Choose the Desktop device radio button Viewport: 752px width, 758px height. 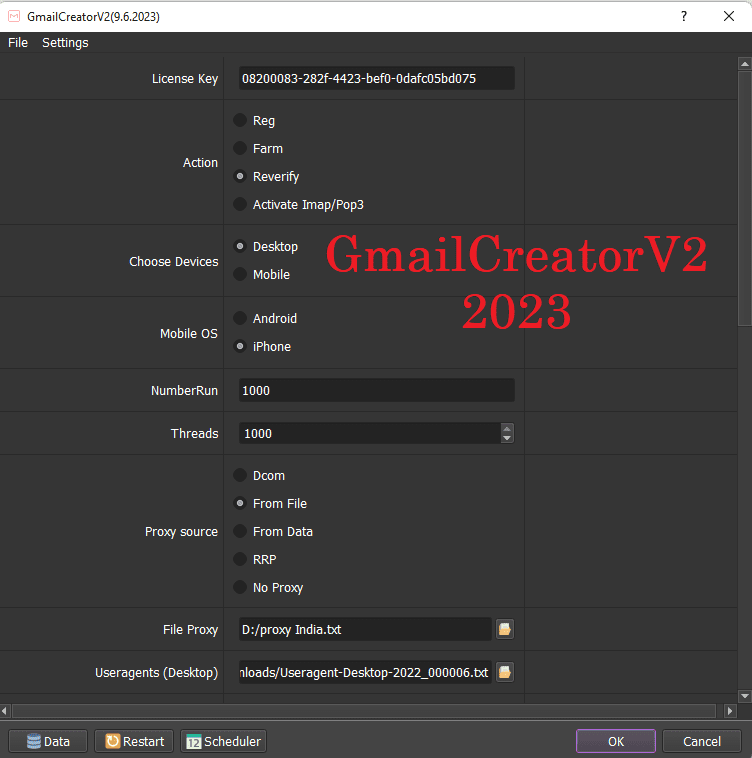[x=240, y=247]
